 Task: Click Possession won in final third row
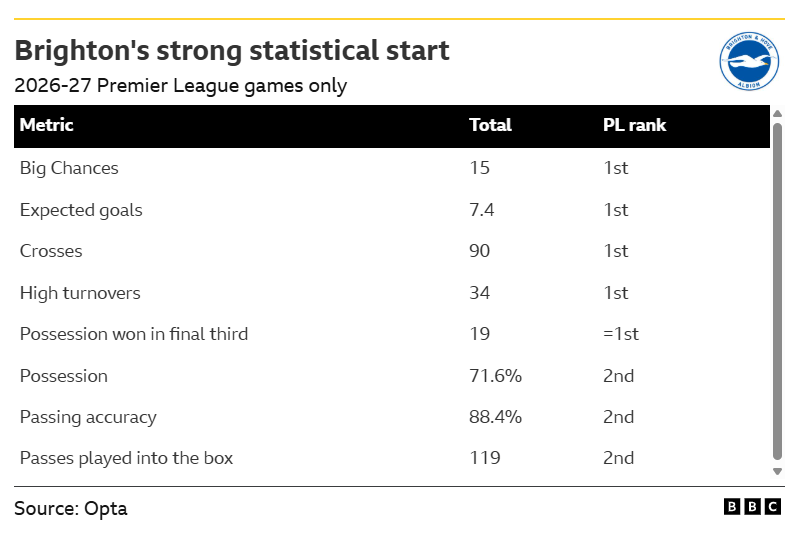click(x=392, y=334)
